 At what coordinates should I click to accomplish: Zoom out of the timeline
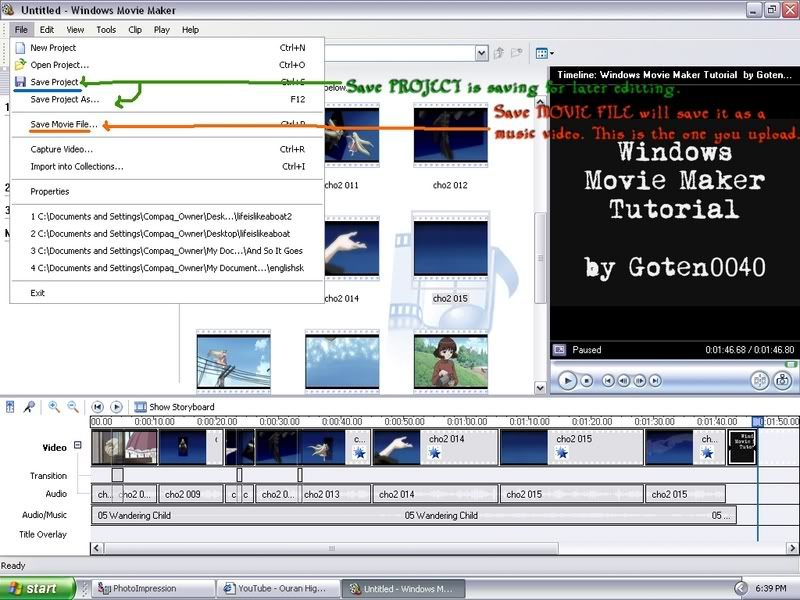73,407
